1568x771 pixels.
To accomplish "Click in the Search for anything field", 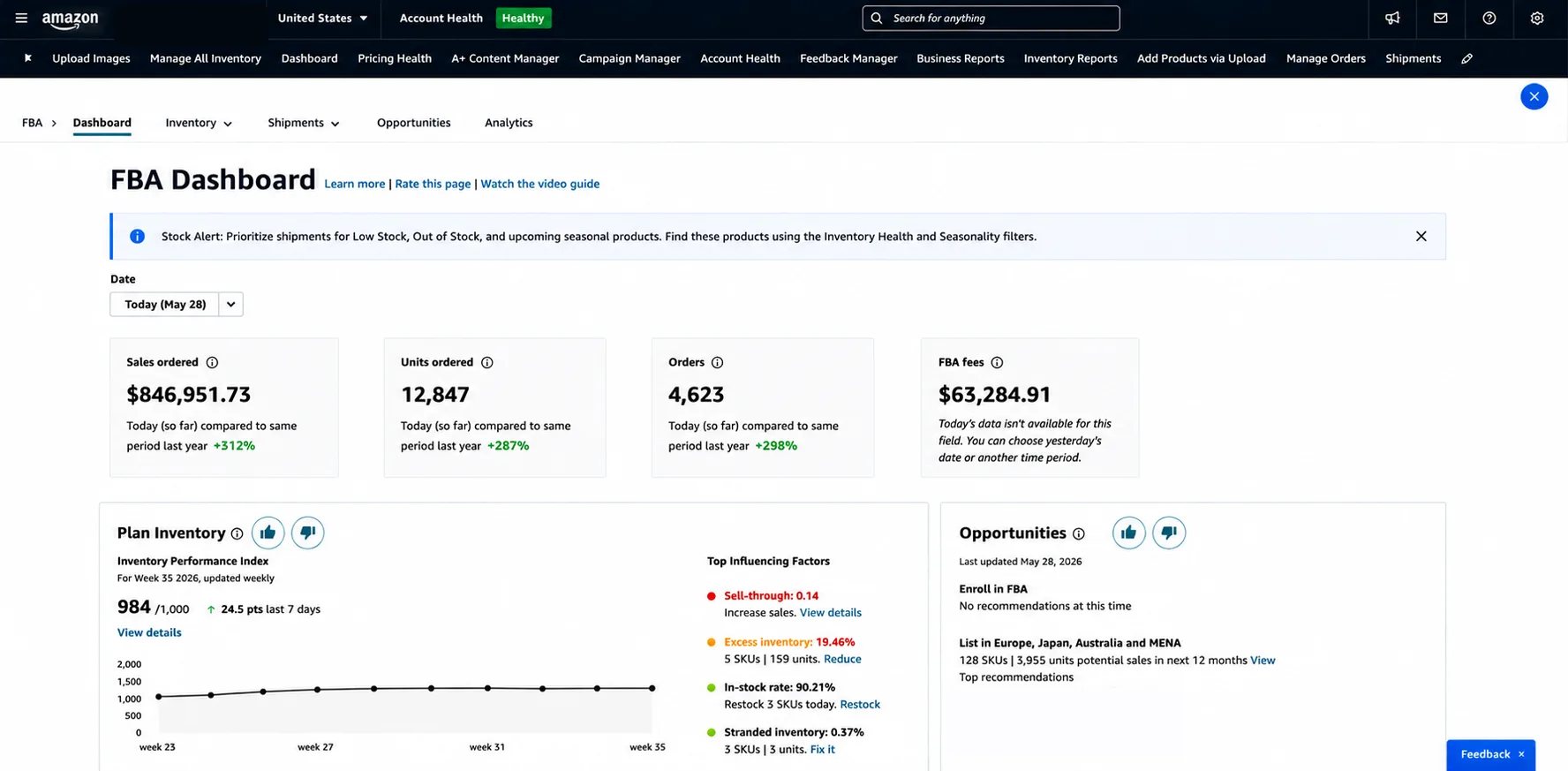I will coord(991,18).
